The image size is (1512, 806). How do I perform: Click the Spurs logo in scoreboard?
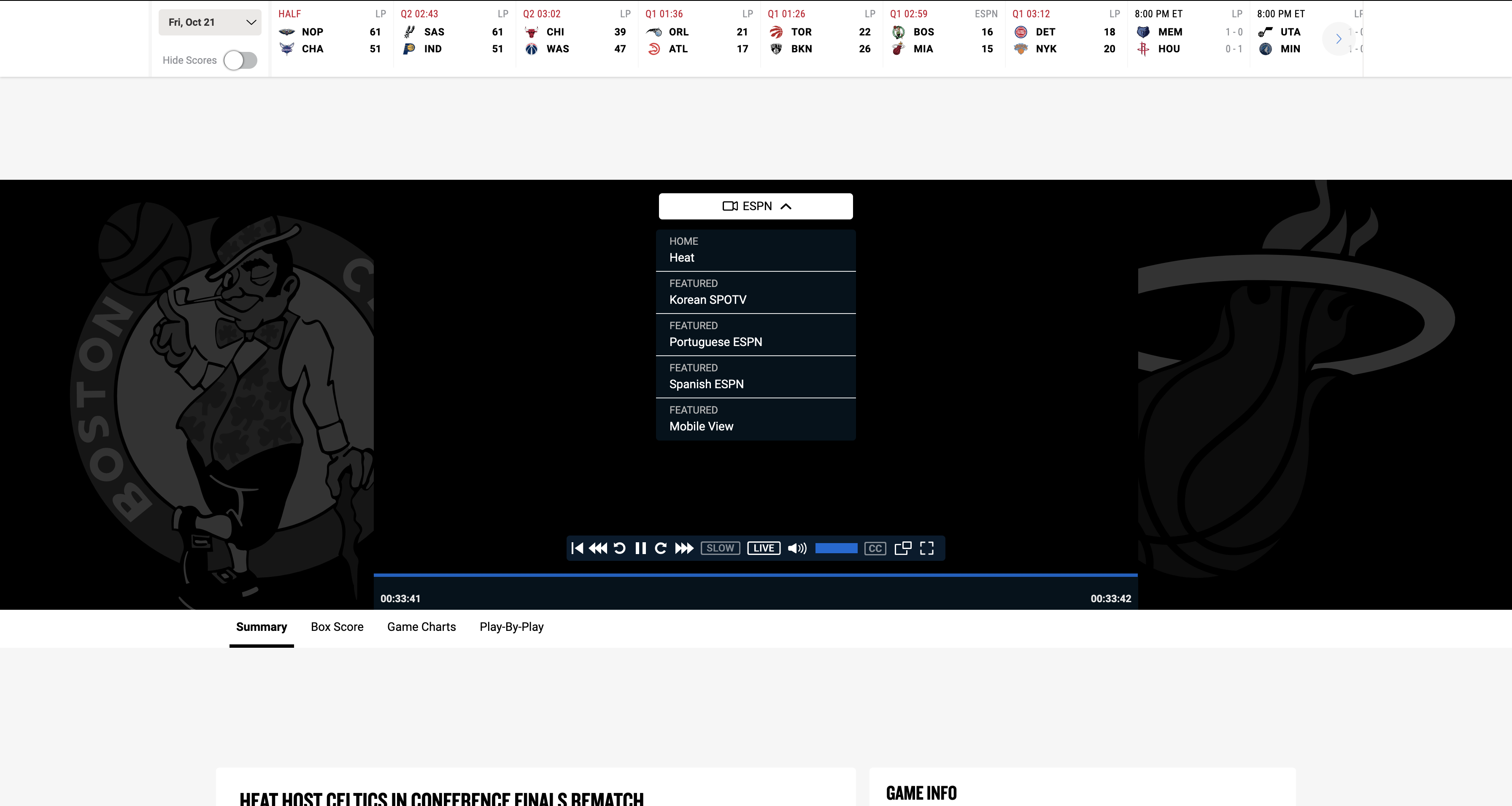click(x=409, y=32)
